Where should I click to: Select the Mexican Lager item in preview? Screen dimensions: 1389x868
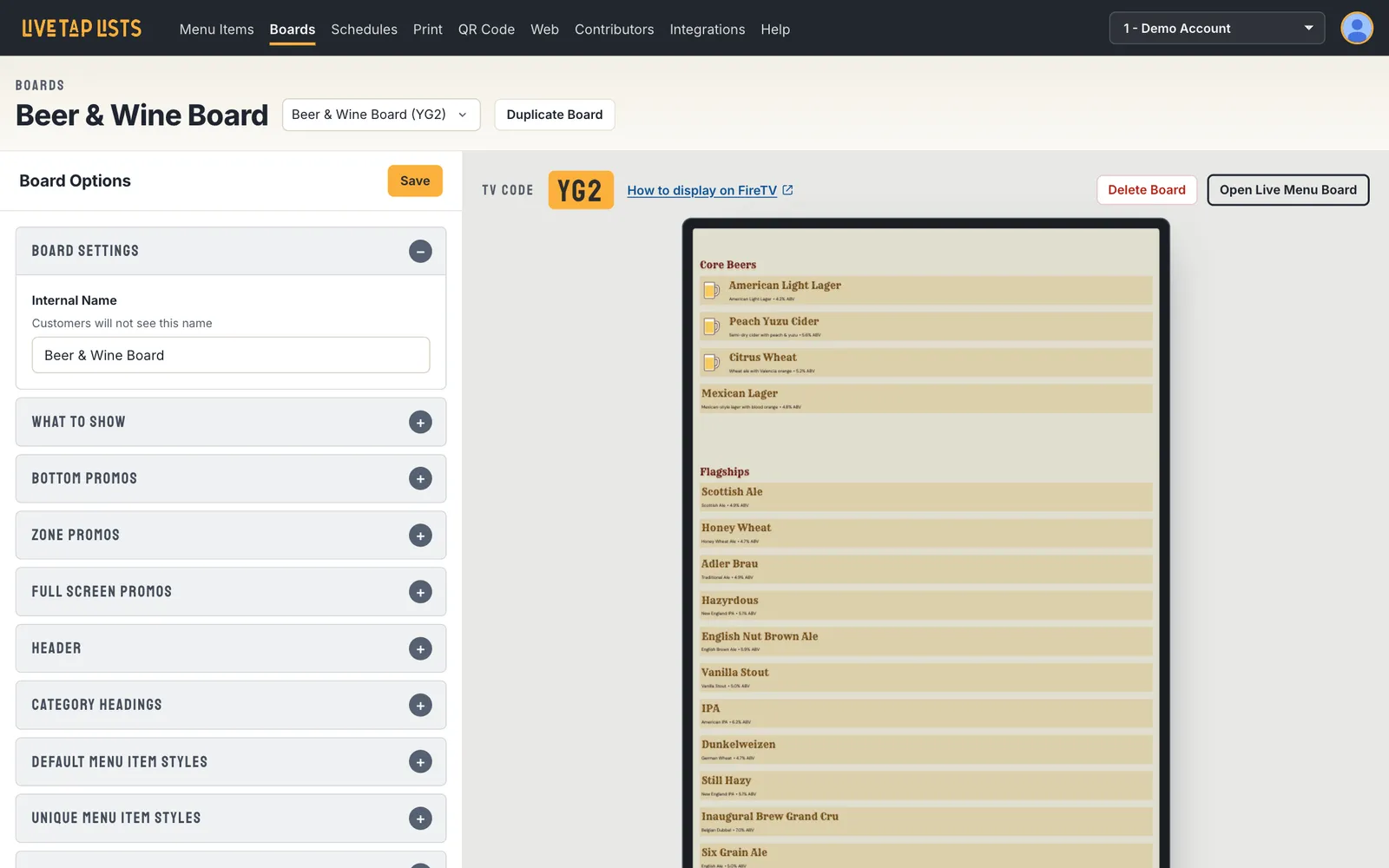pos(926,398)
